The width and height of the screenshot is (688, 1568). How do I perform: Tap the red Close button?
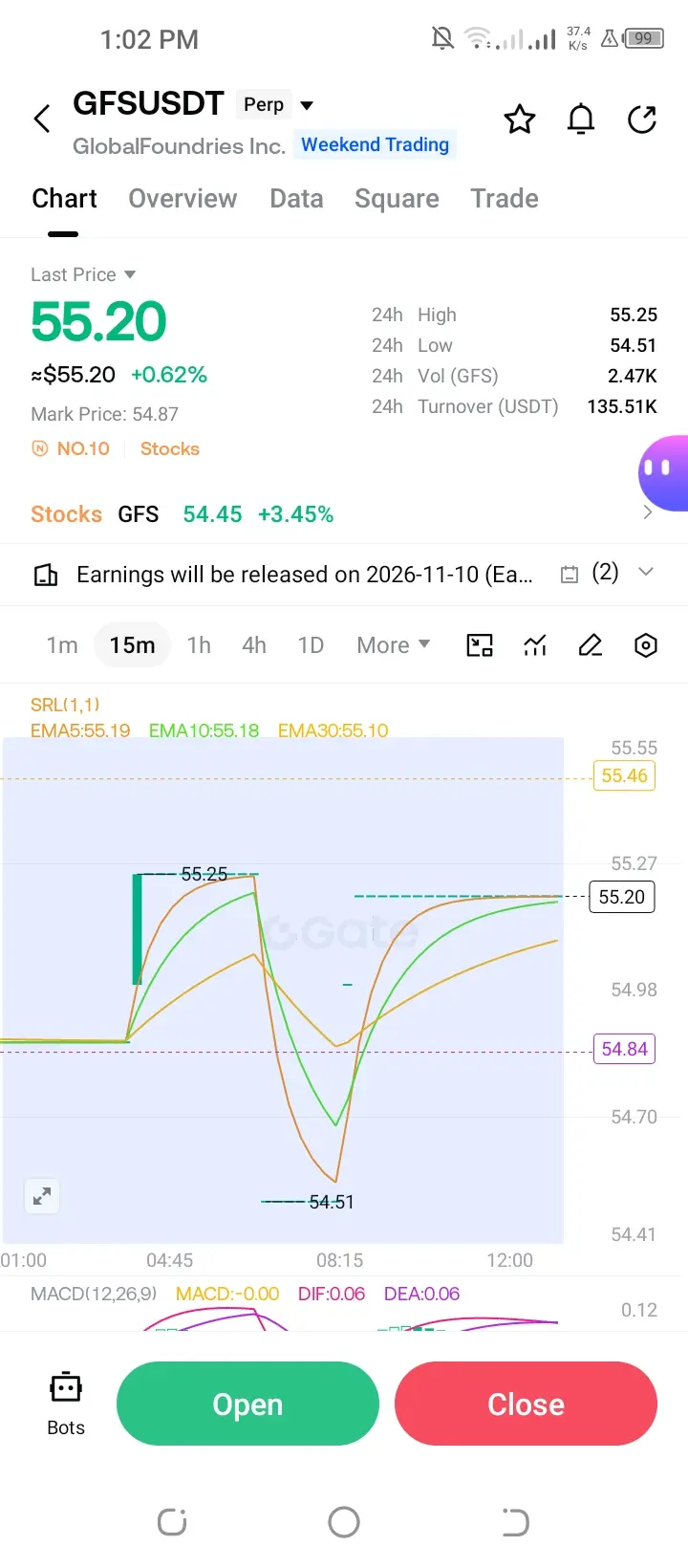pyautogui.click(x=526, y=1404)
